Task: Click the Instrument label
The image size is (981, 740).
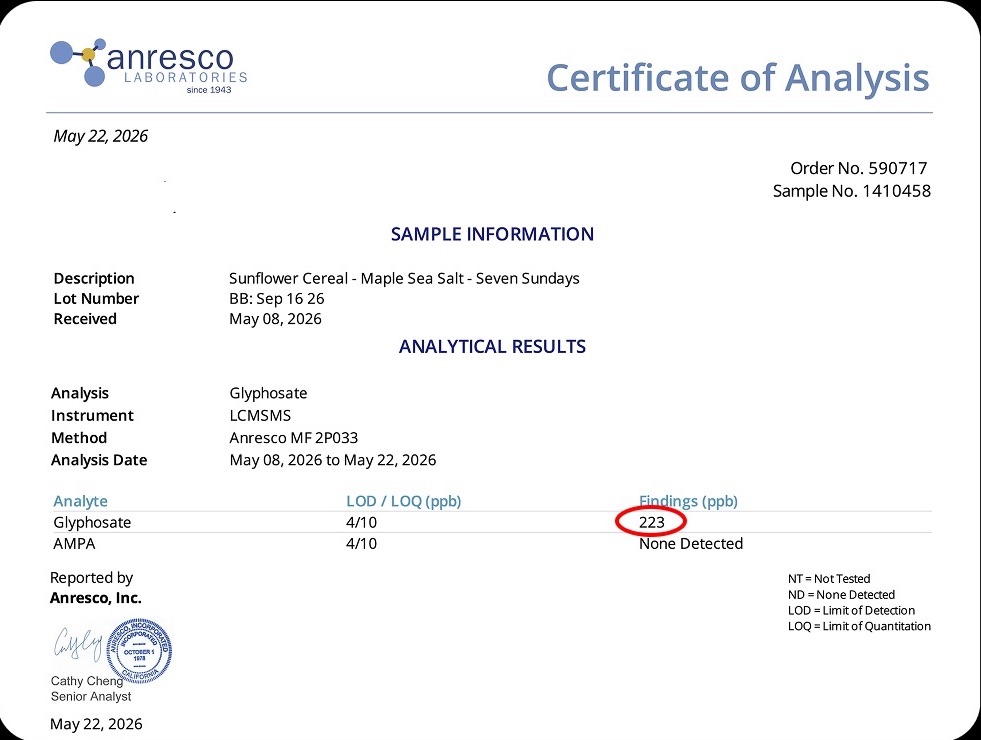Action: (x=92, y=415)
